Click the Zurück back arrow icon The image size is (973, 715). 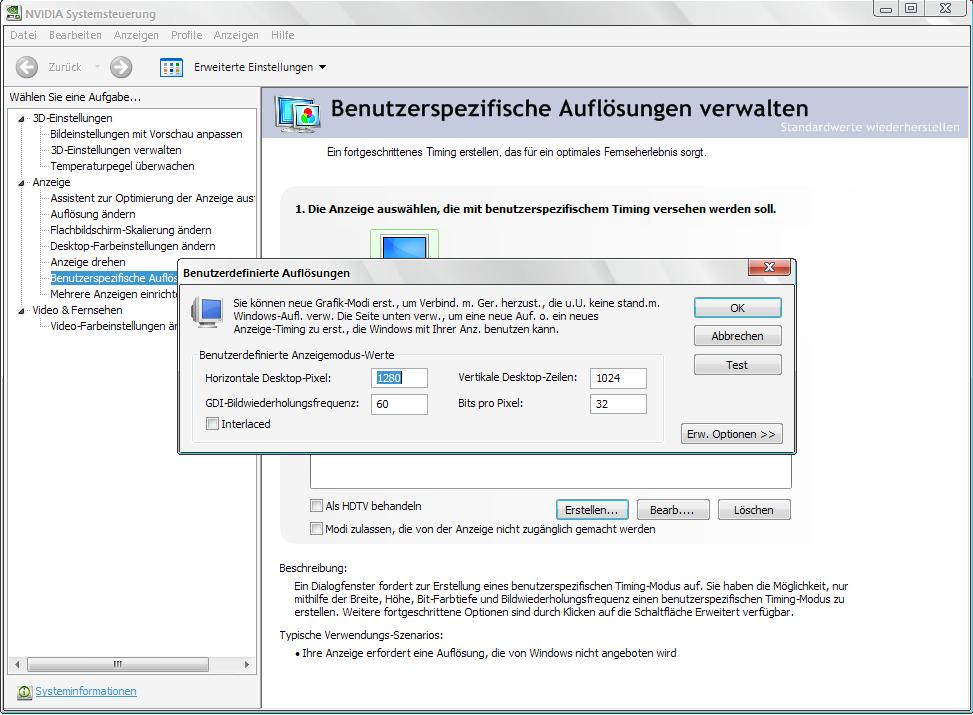click(27, 67)
